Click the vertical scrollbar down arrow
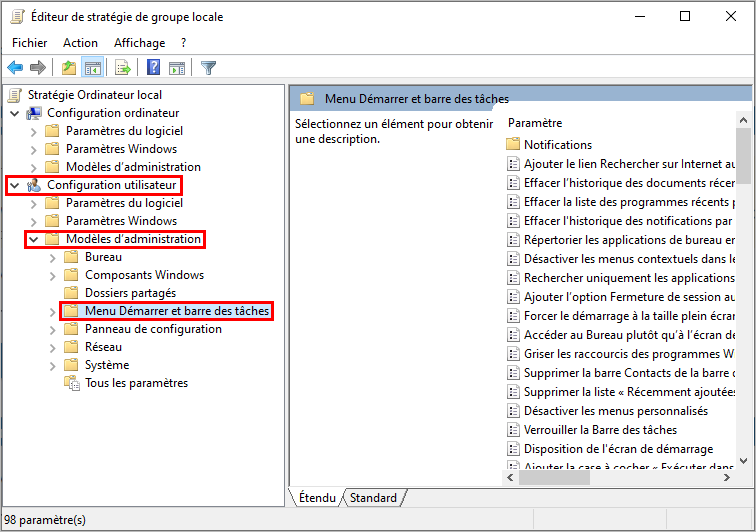The image size is (756, 532). coord(743,461)
